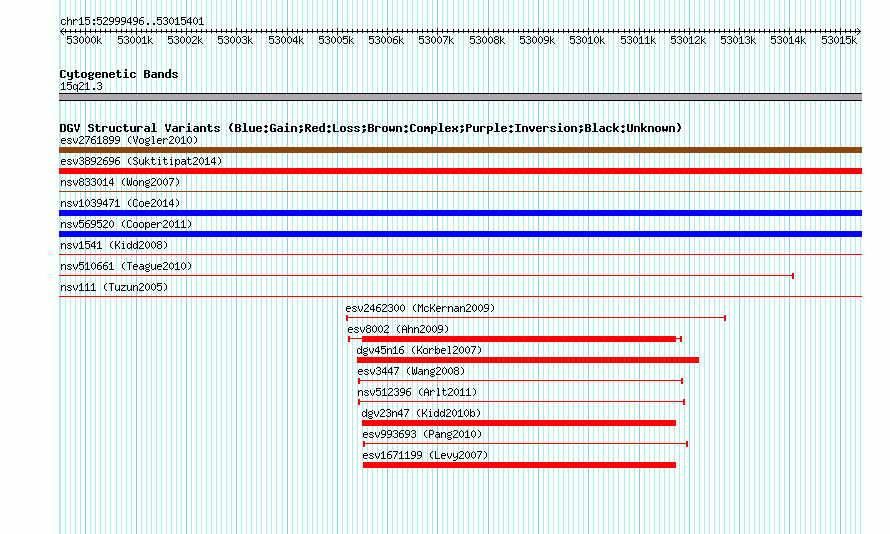Select the brown esv2761899 complex variant bar

460,150
